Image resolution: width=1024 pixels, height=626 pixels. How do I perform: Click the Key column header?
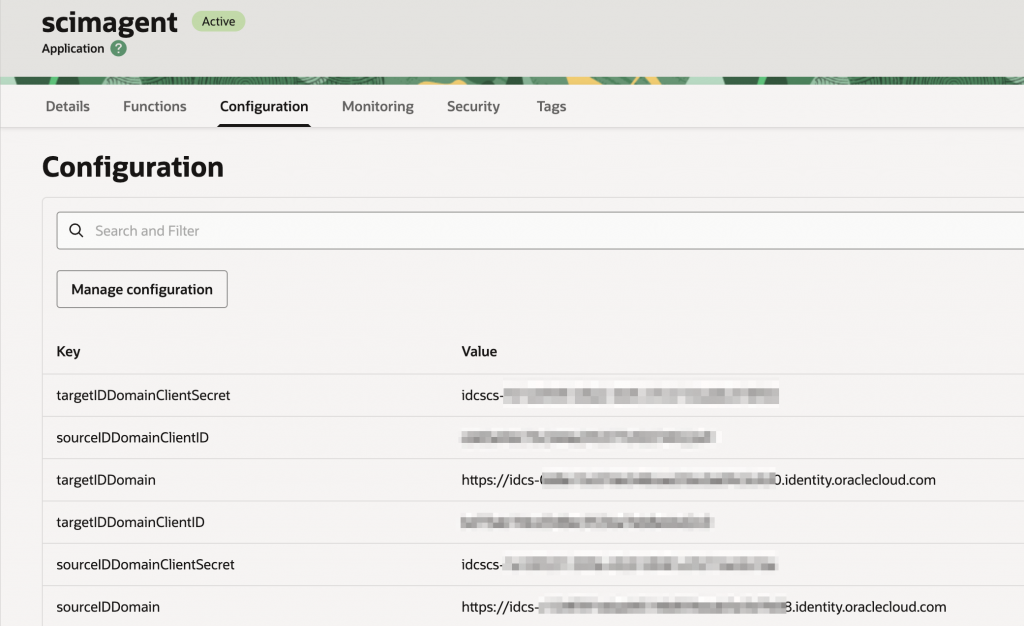tap(69, 352)
